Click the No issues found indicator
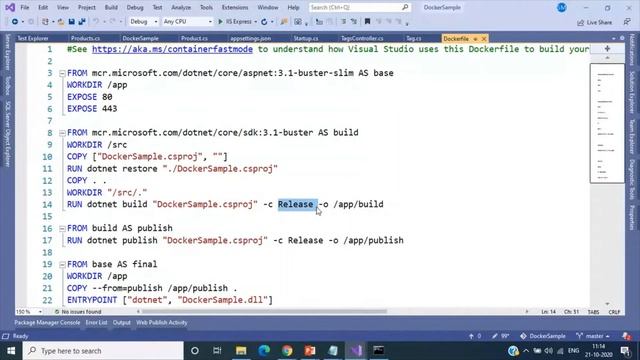 [x=78, y=312]
